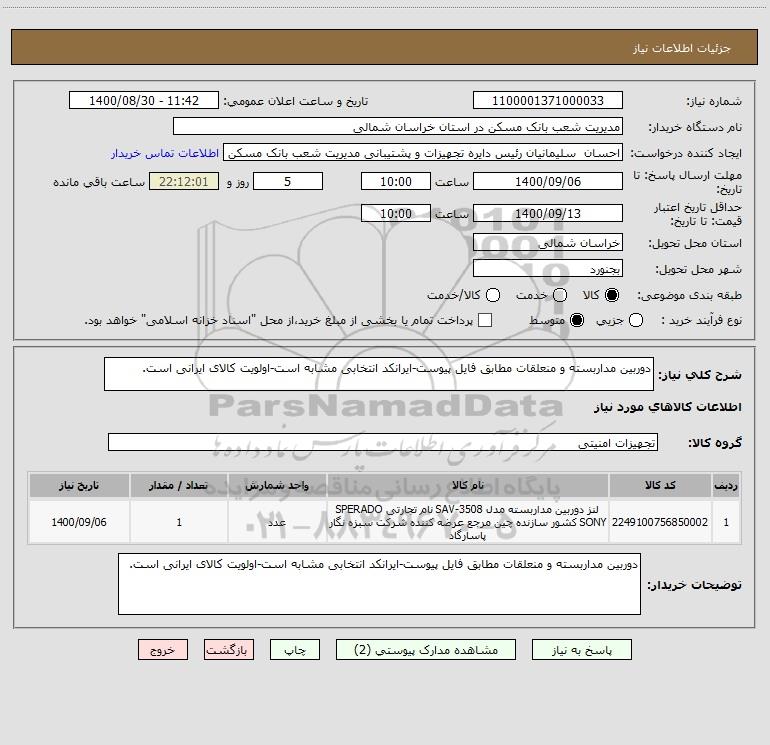Click the quantity cell showing 1
Image resolution: width=770 pixels, height=745 pixels.
click(x=179, y=522)
